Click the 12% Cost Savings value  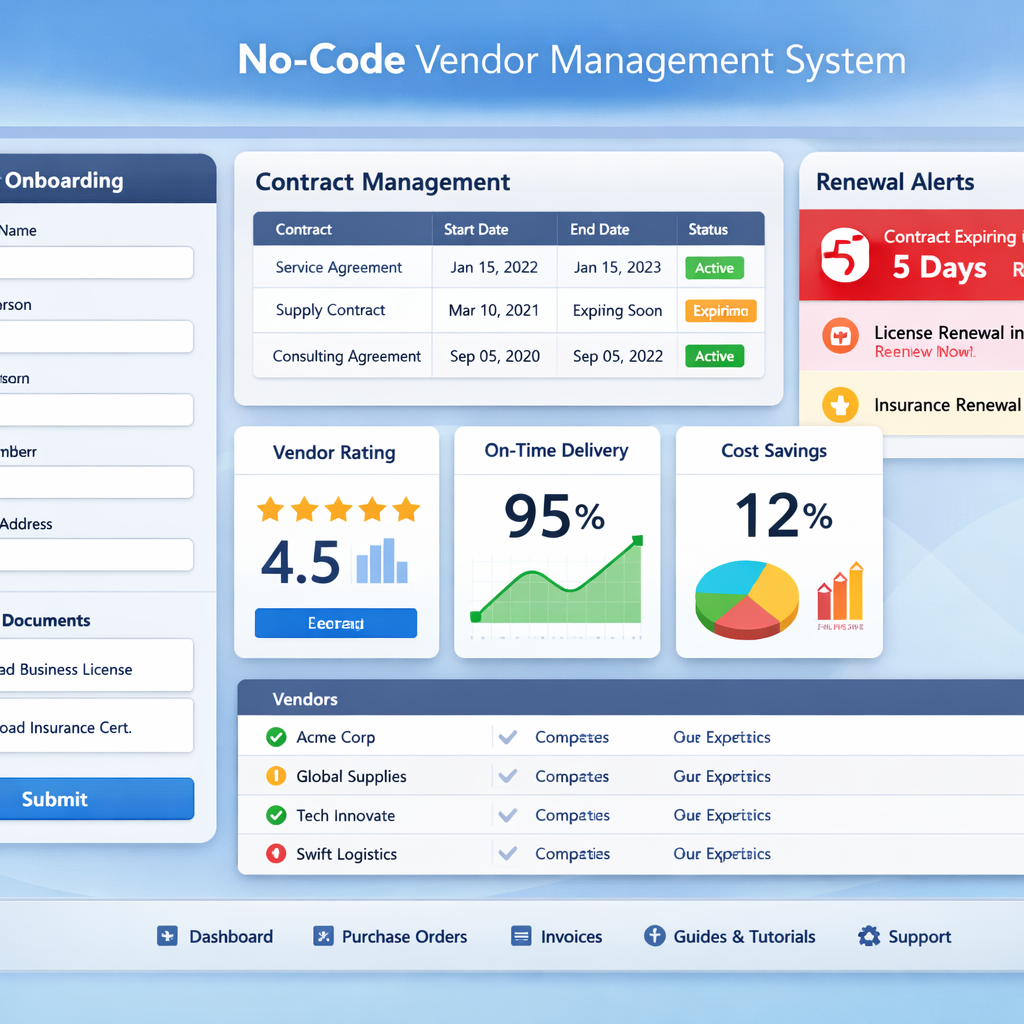tap(784, 515)
